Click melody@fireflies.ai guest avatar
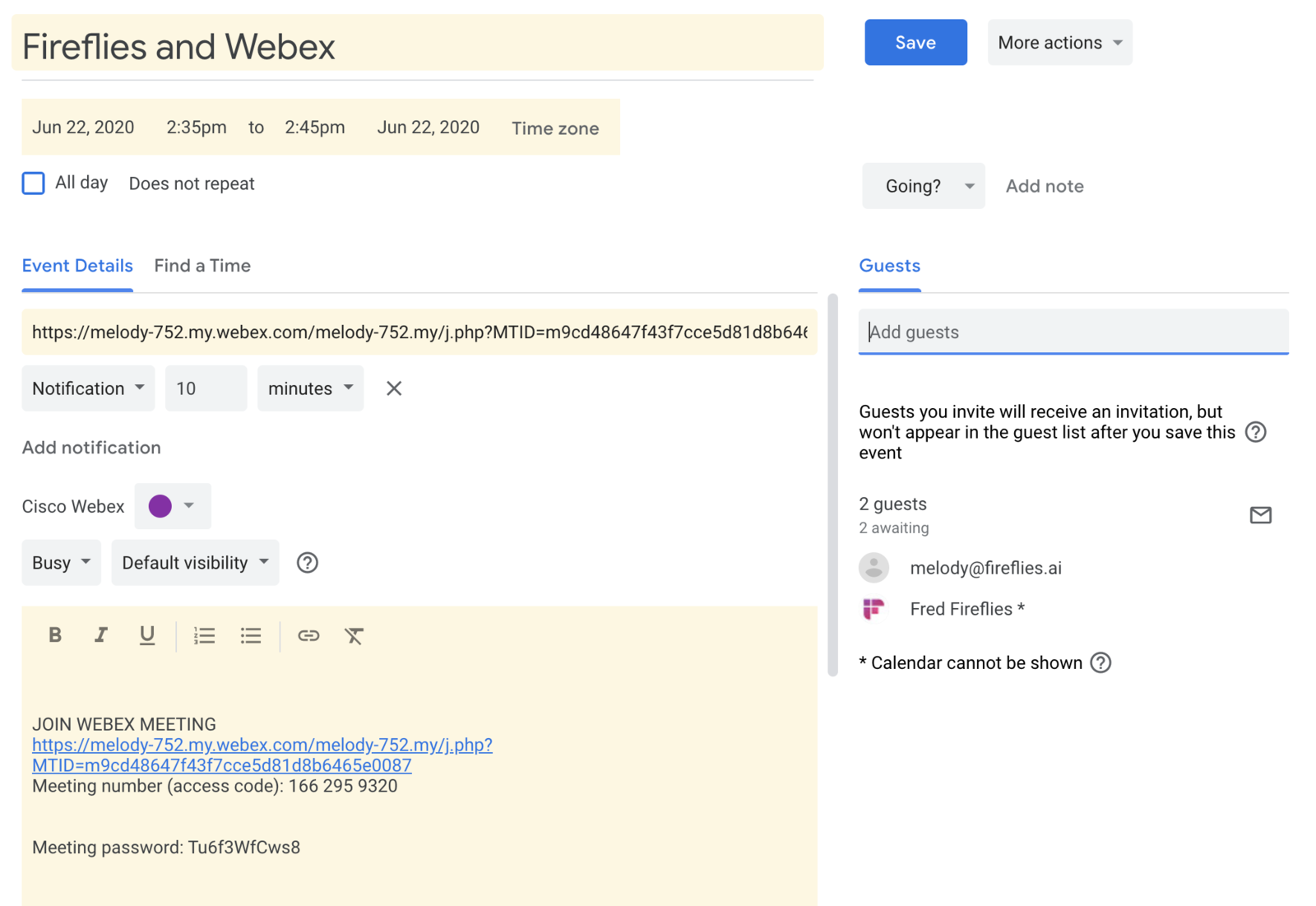 pos(873,568)
